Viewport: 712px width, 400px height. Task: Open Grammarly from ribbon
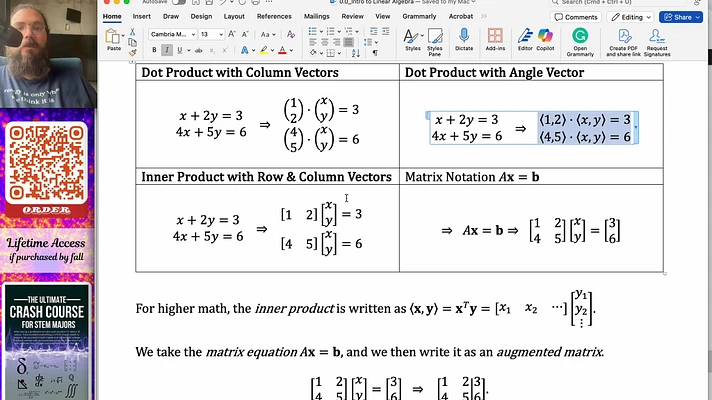[580, 42]
